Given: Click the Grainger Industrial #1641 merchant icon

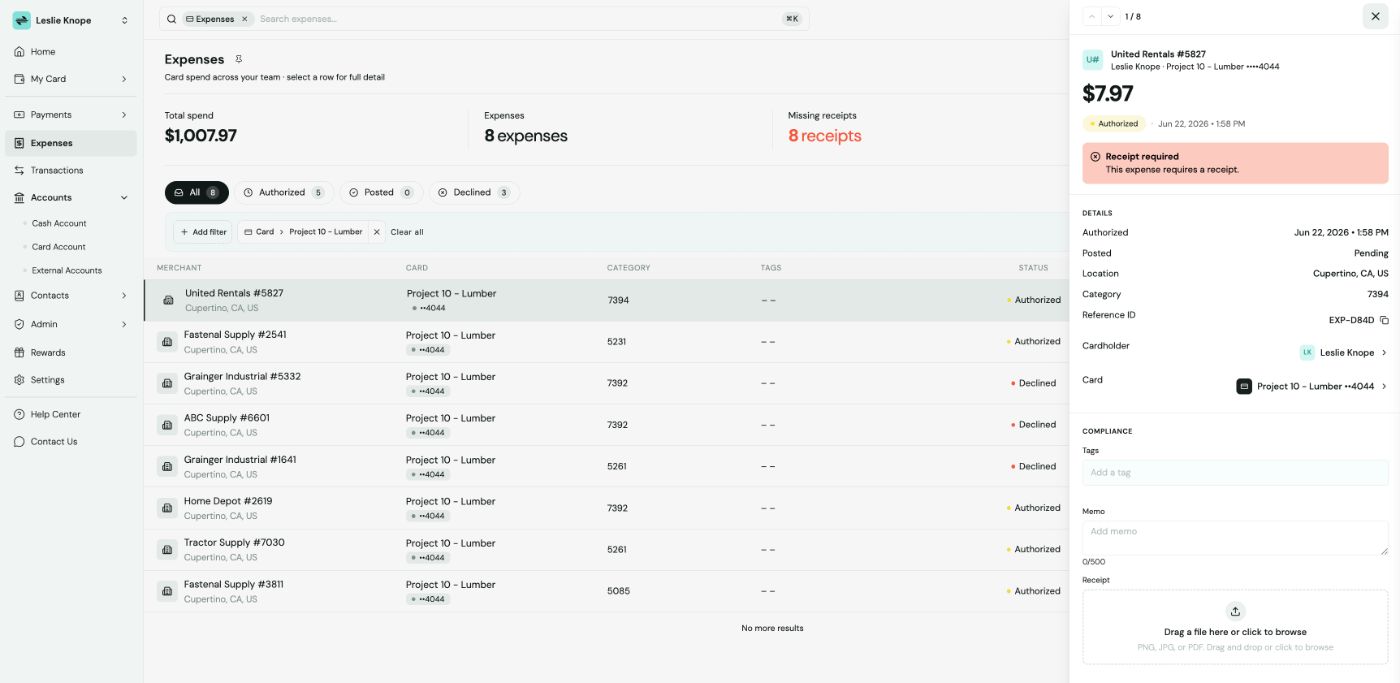Looking at the screenshot, I should tap(167, 466).
